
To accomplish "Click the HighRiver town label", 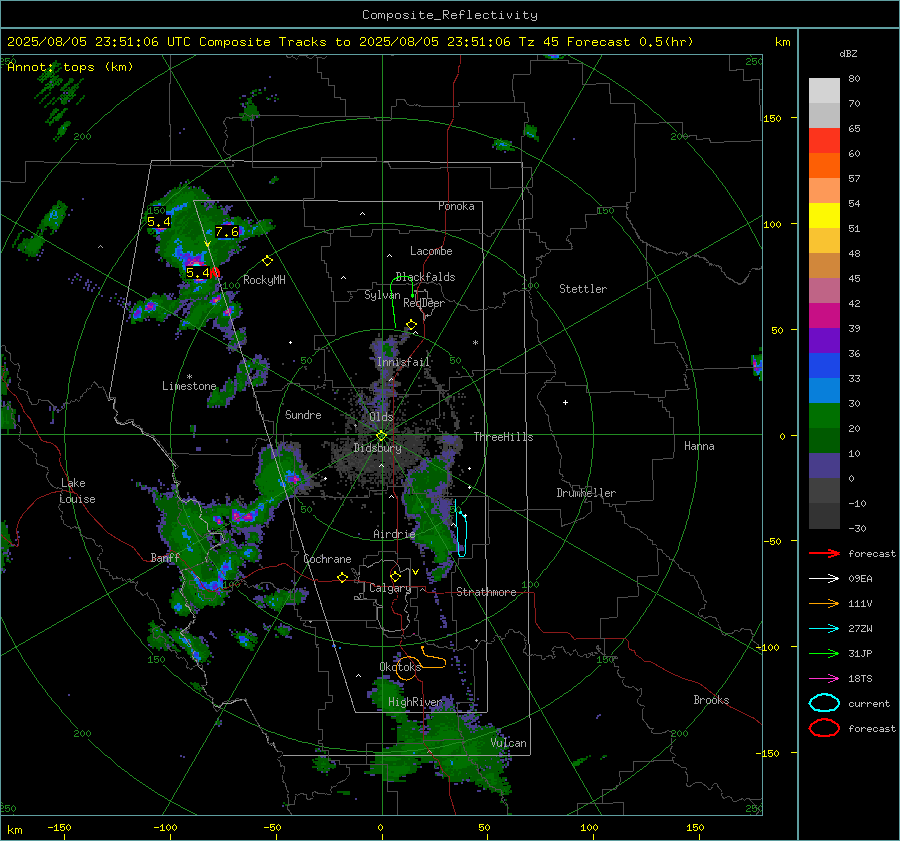I will [x=414, y=702].
